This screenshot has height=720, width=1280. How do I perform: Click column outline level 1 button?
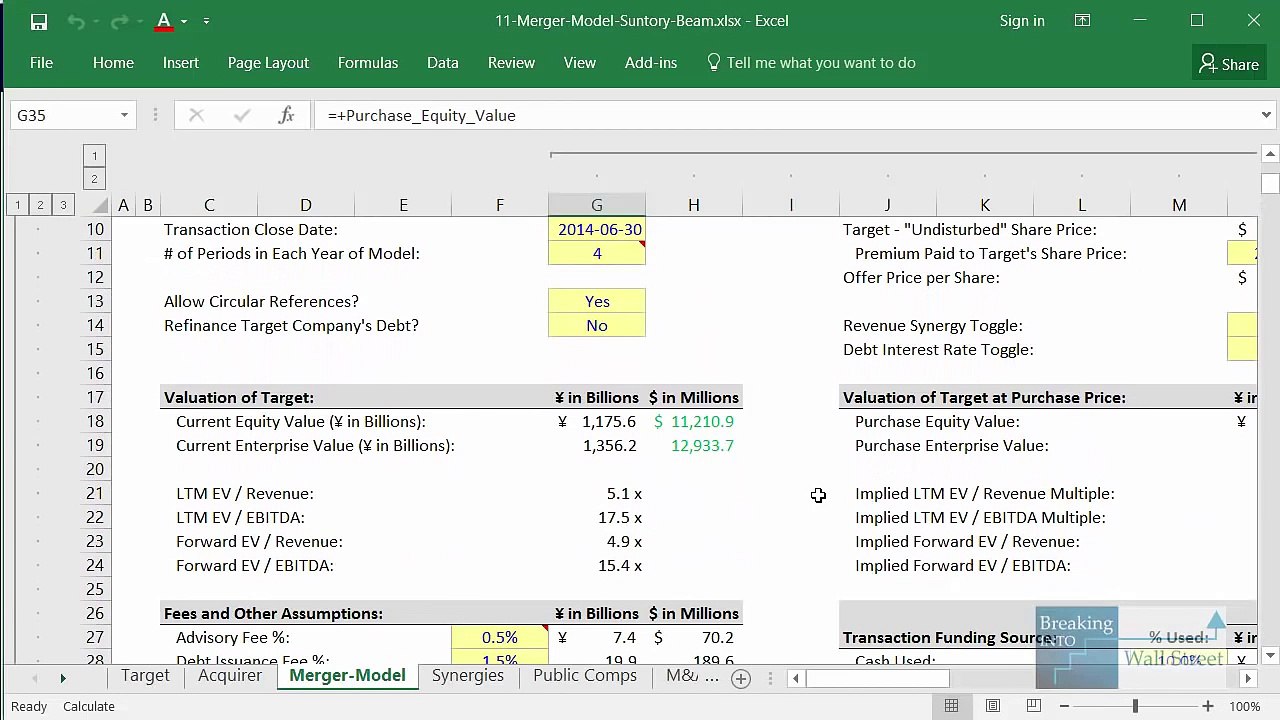coord(94,155)
